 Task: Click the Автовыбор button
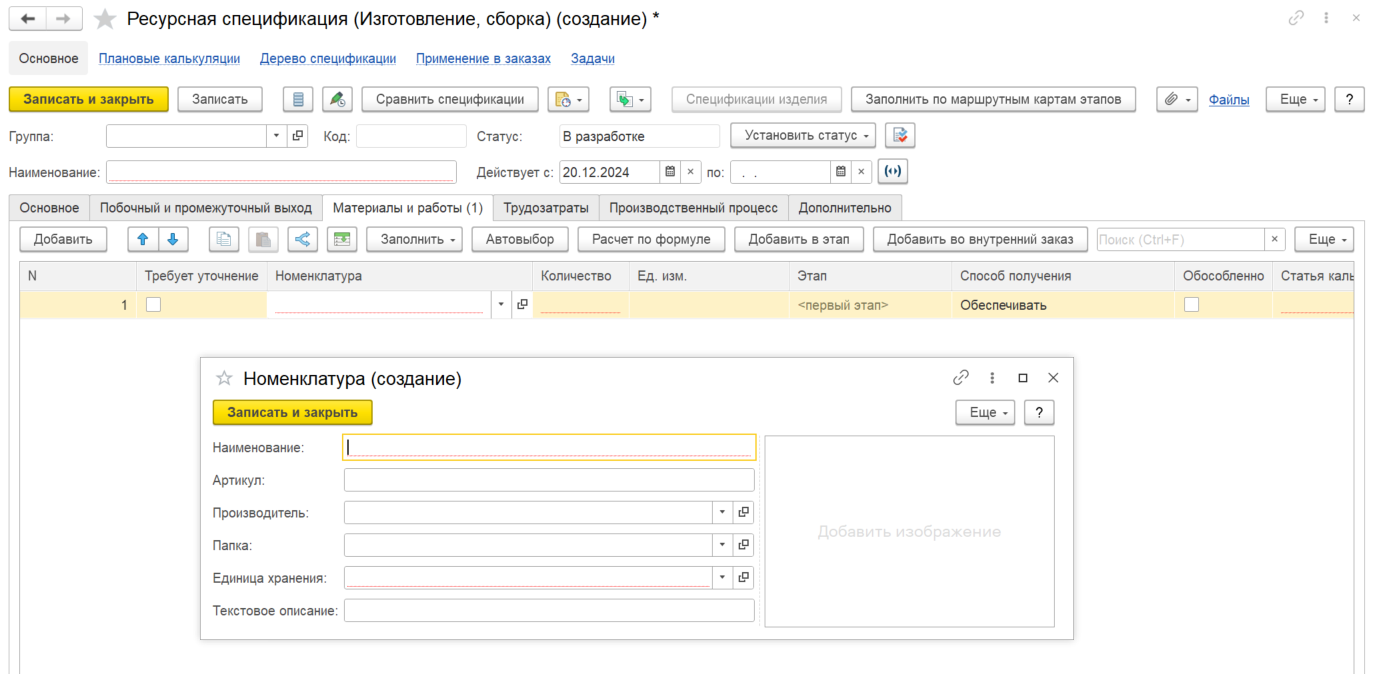pos(520,239)
